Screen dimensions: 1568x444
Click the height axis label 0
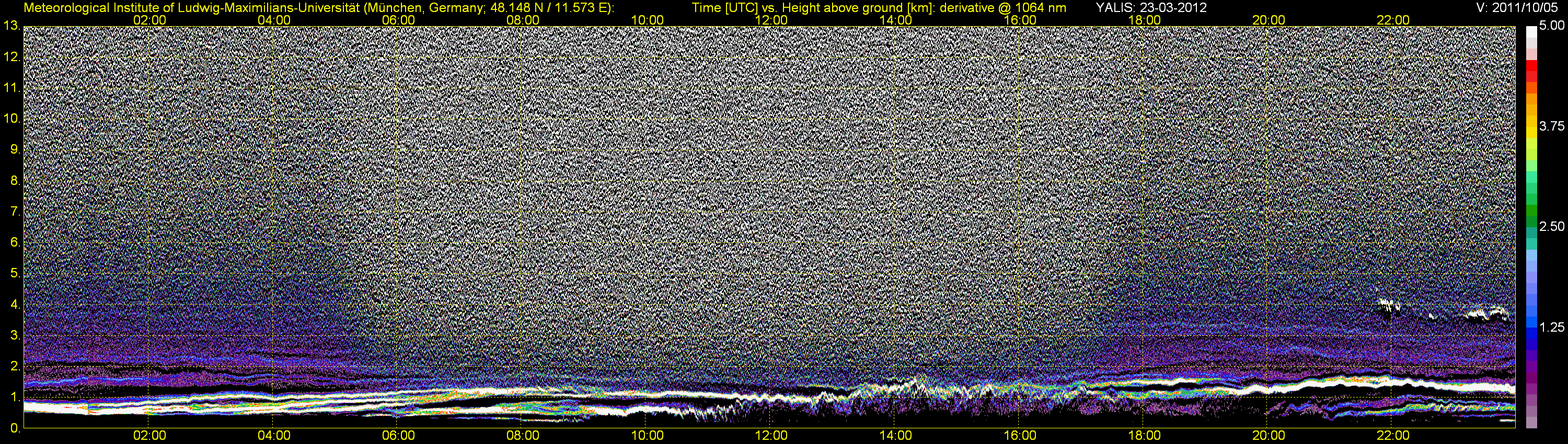click(x=15, y=428)
